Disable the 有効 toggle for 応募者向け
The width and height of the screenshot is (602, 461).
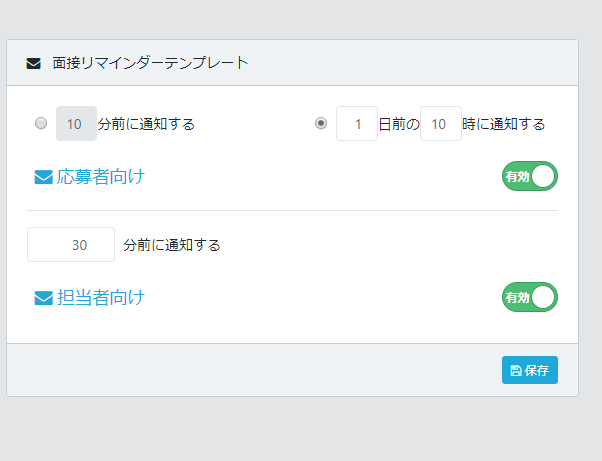pyautogui.click(x=530, y=176)
